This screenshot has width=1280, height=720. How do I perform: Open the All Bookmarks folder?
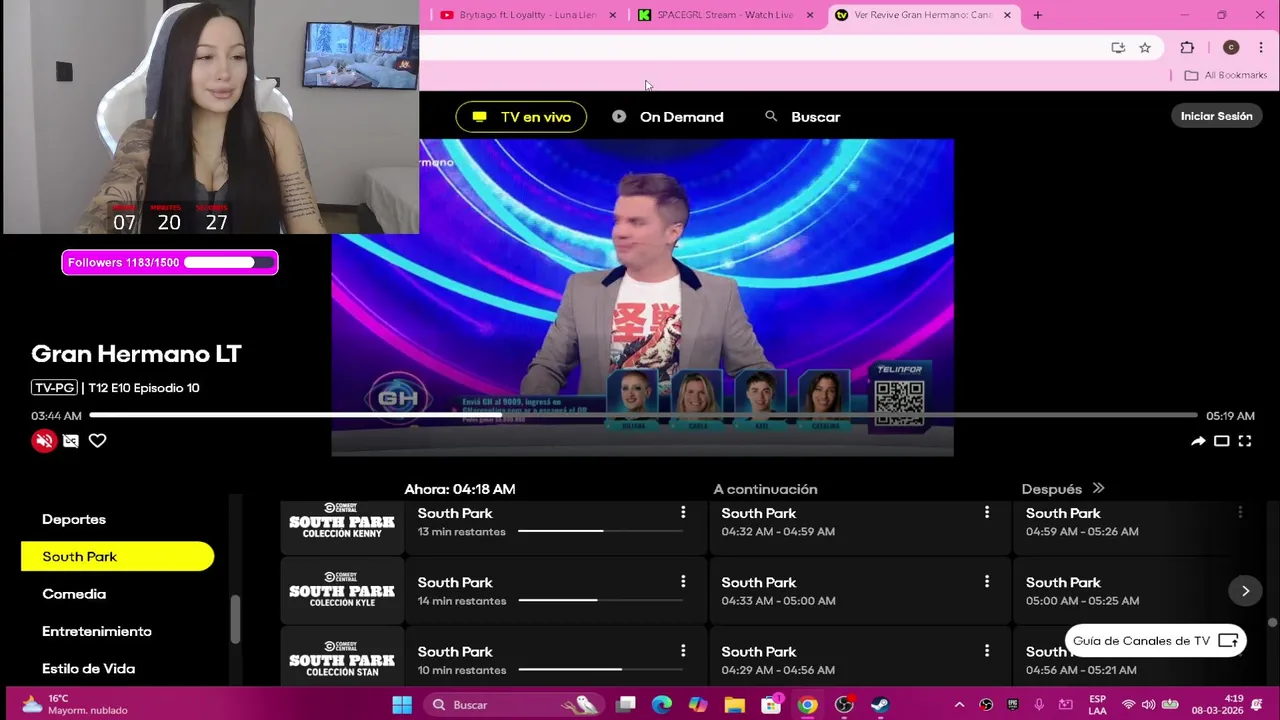pos(1225,75)
